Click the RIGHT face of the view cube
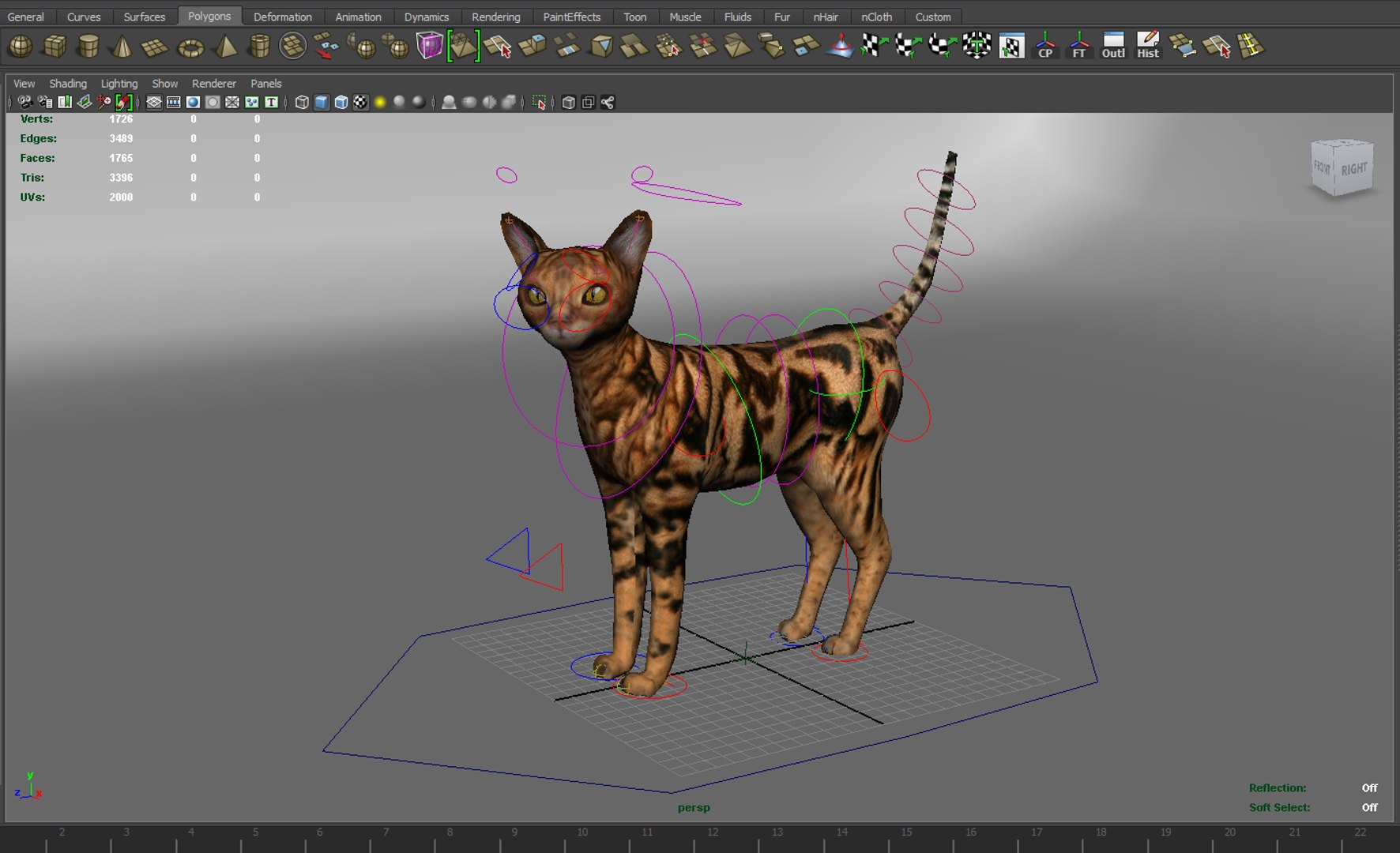 [1353, 168]
